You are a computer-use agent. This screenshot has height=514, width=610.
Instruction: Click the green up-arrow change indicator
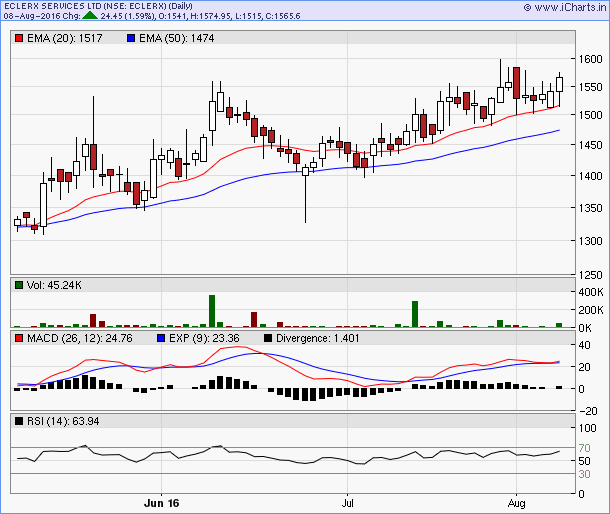pyautogui.click(x=90, y=16)
